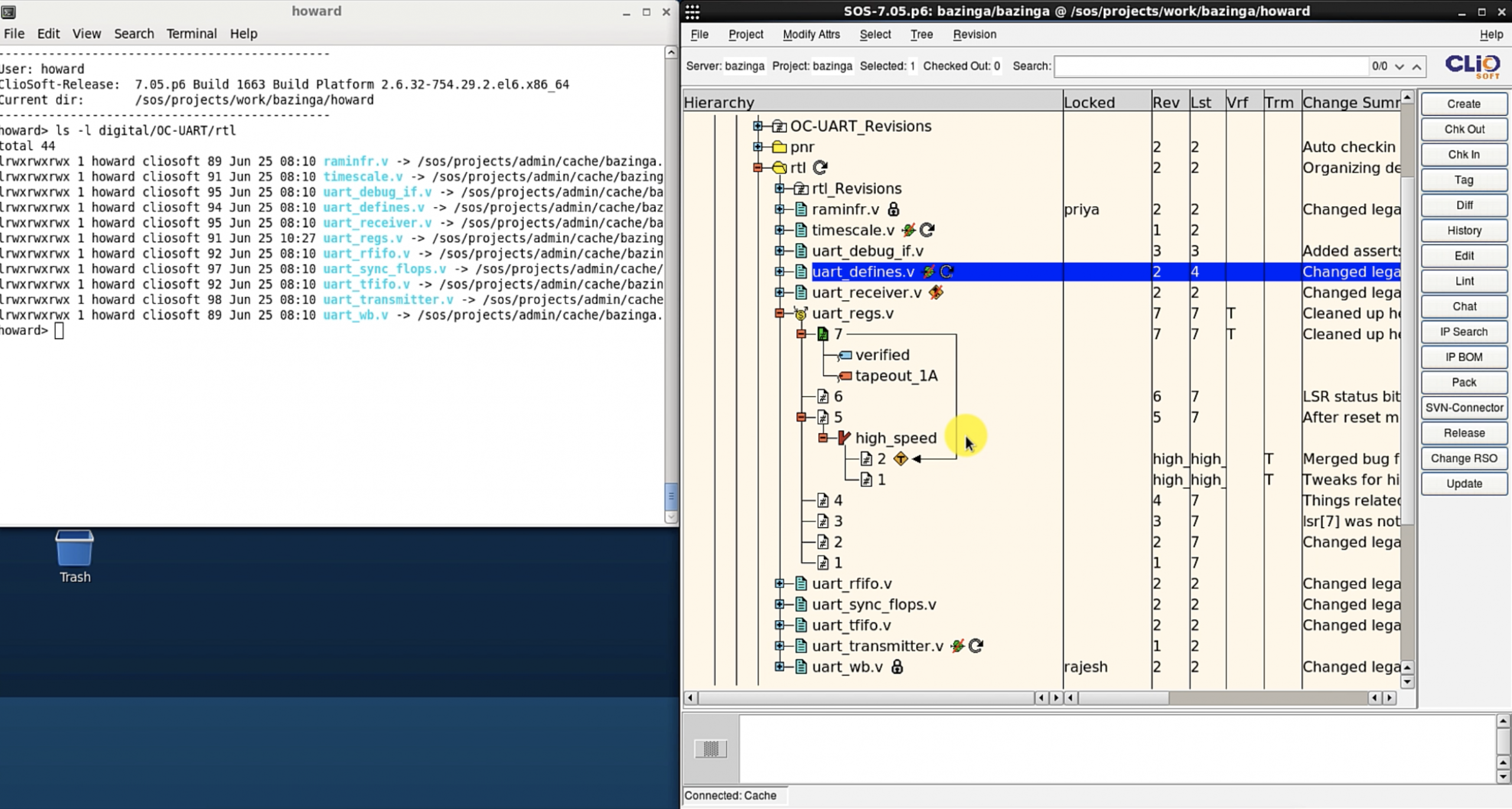
Task: Click the Diff button
Action: pyautogui.click(x=1464, y=205)
